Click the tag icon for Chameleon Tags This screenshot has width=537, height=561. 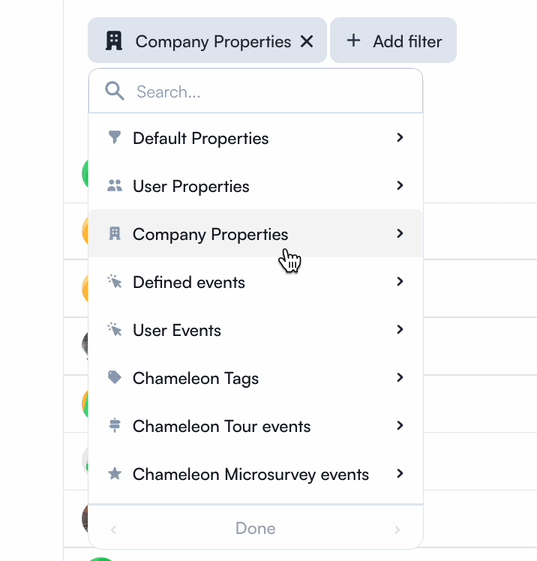tap(114, 377)
